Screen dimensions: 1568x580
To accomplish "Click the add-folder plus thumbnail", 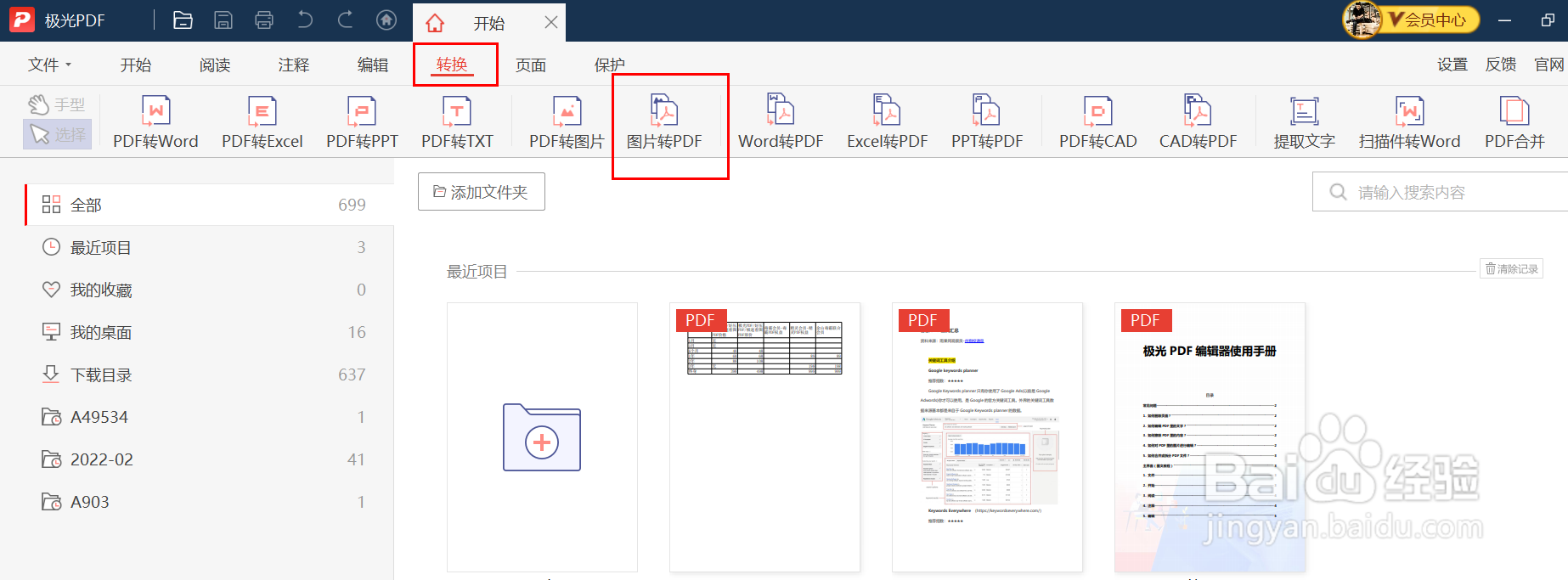I will tap(542, 437).
